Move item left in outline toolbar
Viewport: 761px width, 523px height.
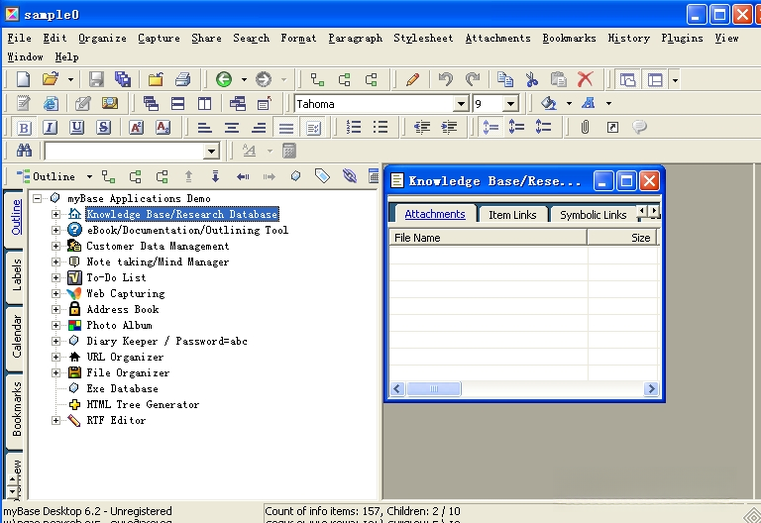[x=243, y=176]
